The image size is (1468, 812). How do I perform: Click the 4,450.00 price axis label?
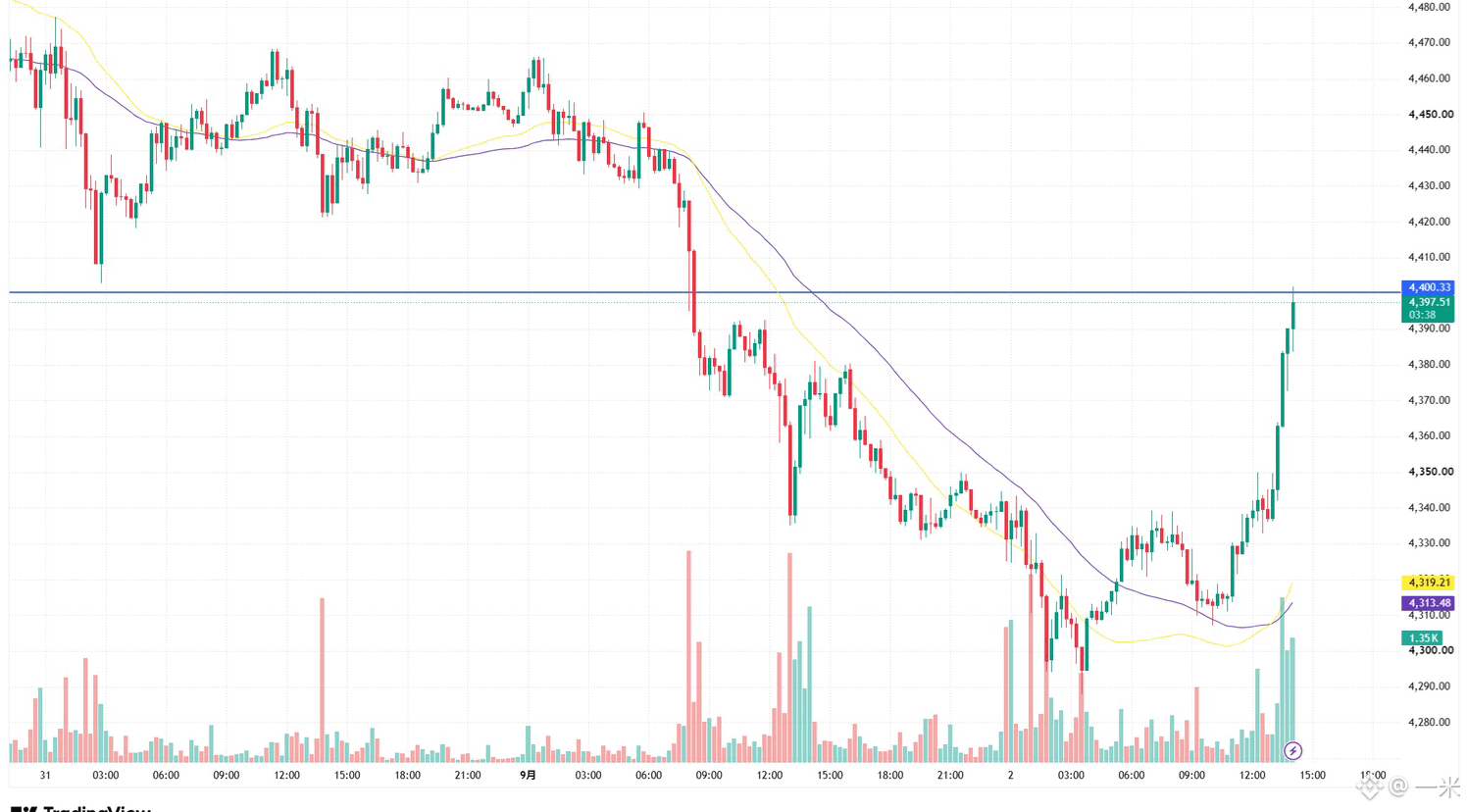pyautogui.click(x=1430, y=115)
